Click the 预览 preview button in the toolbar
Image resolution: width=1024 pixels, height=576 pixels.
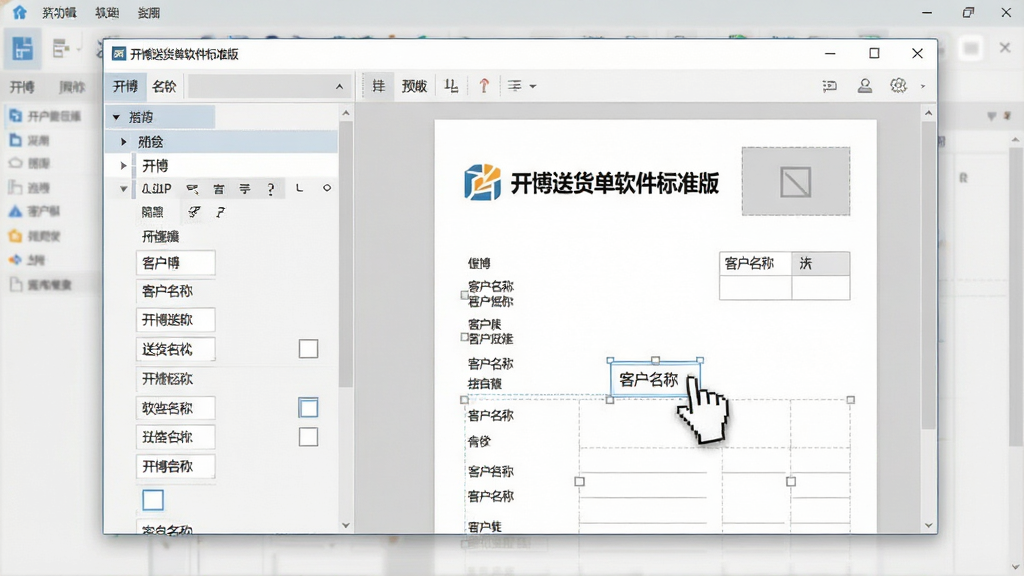tap(414, 86)
